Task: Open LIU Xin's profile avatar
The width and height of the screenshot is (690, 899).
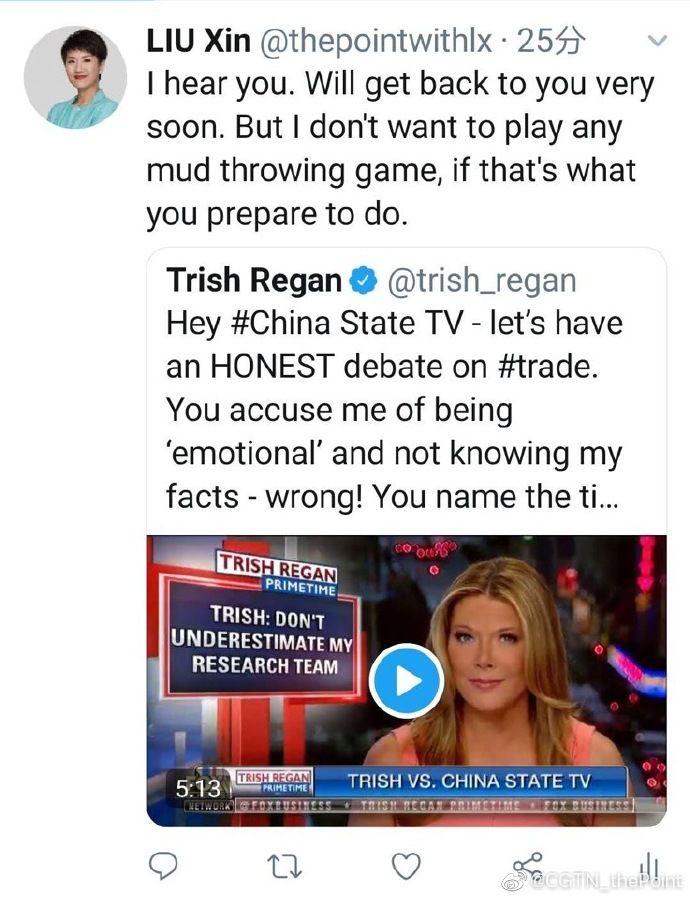Action: coord(75,78)
